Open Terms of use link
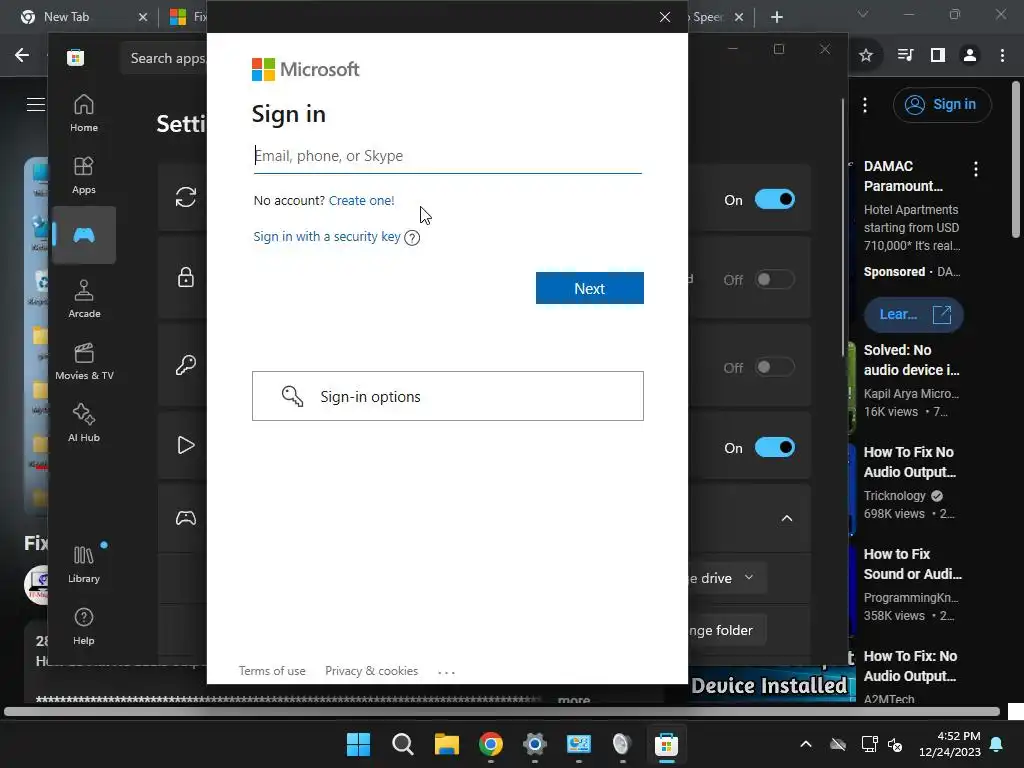Screen dimensions: 1024x768 pos(272,671)
